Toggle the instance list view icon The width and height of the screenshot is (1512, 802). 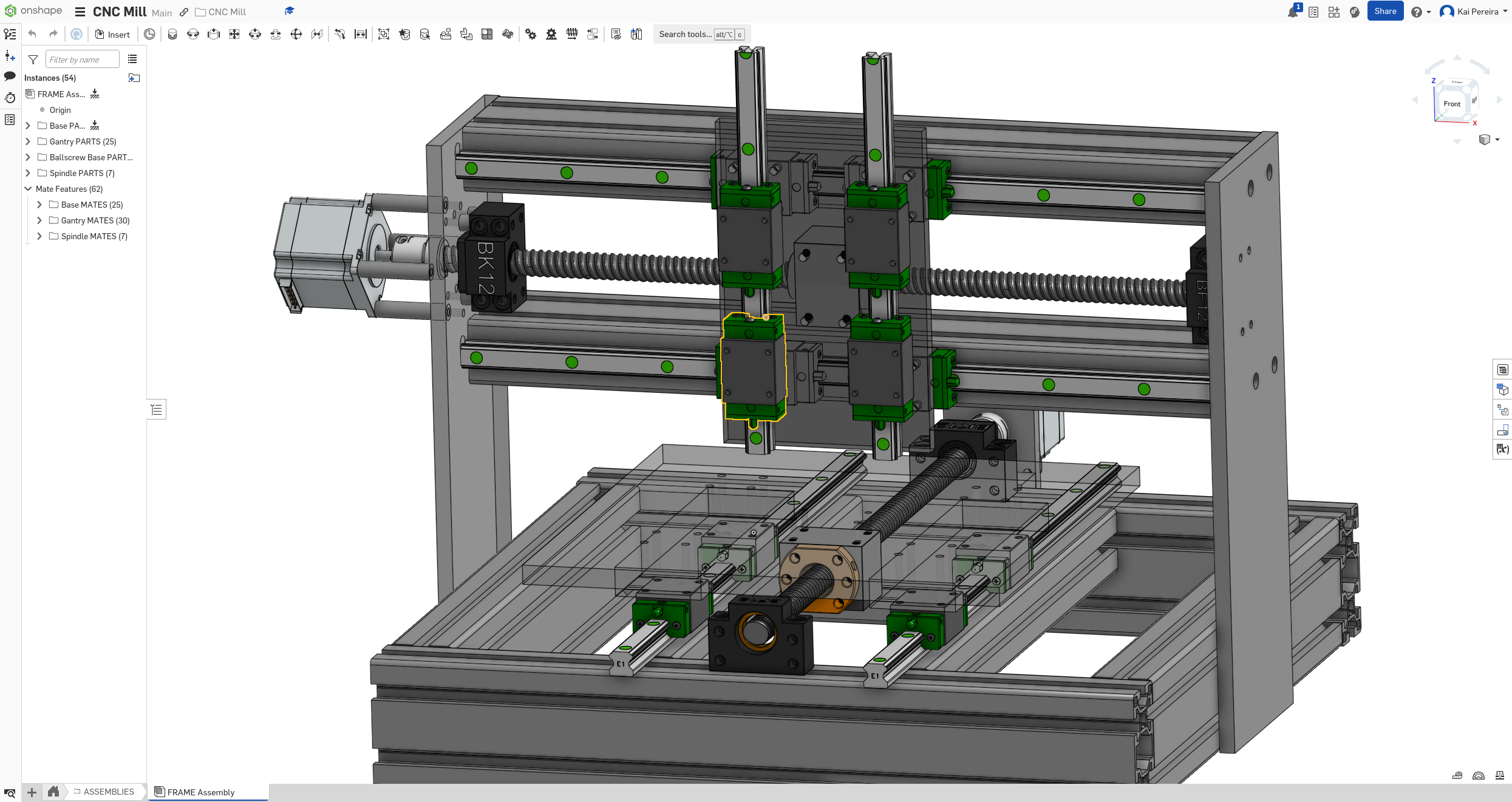coord(132,59)
